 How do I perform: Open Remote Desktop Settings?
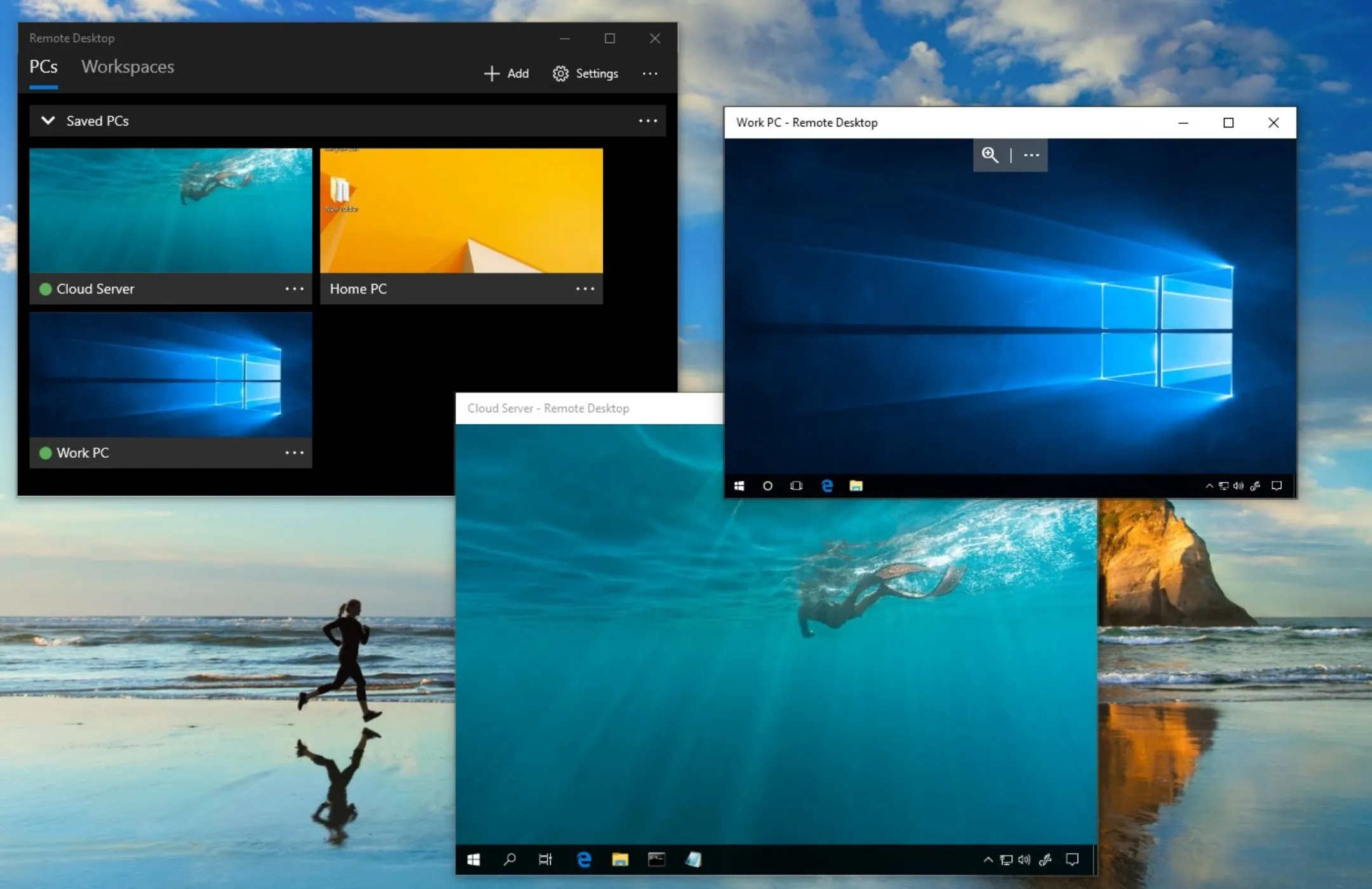[x=584, y=73]
